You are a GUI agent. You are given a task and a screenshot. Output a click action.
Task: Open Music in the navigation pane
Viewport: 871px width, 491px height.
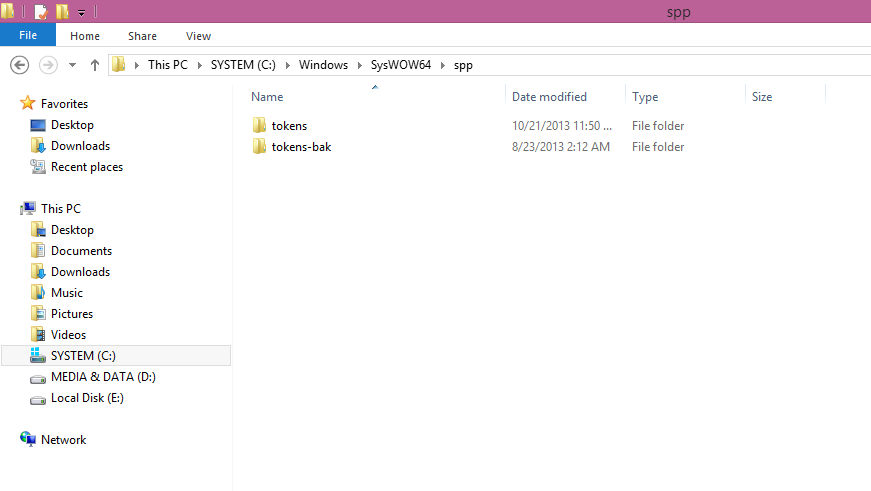(x=67, y=293)
